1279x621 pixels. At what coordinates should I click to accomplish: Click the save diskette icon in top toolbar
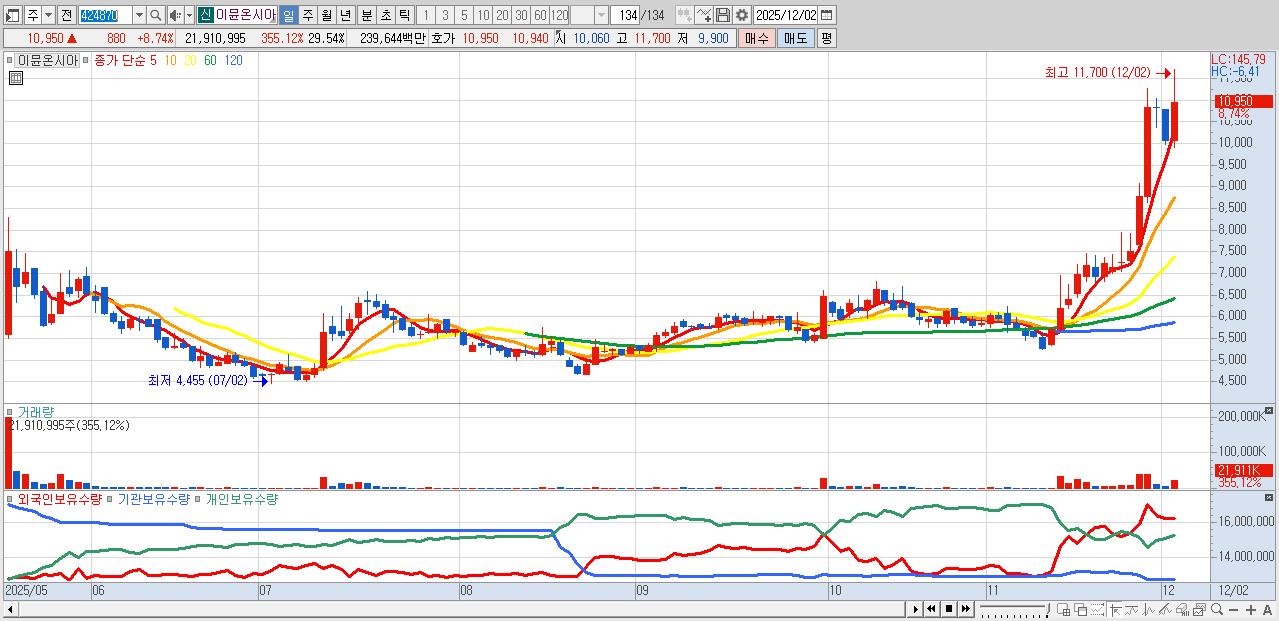723,15
